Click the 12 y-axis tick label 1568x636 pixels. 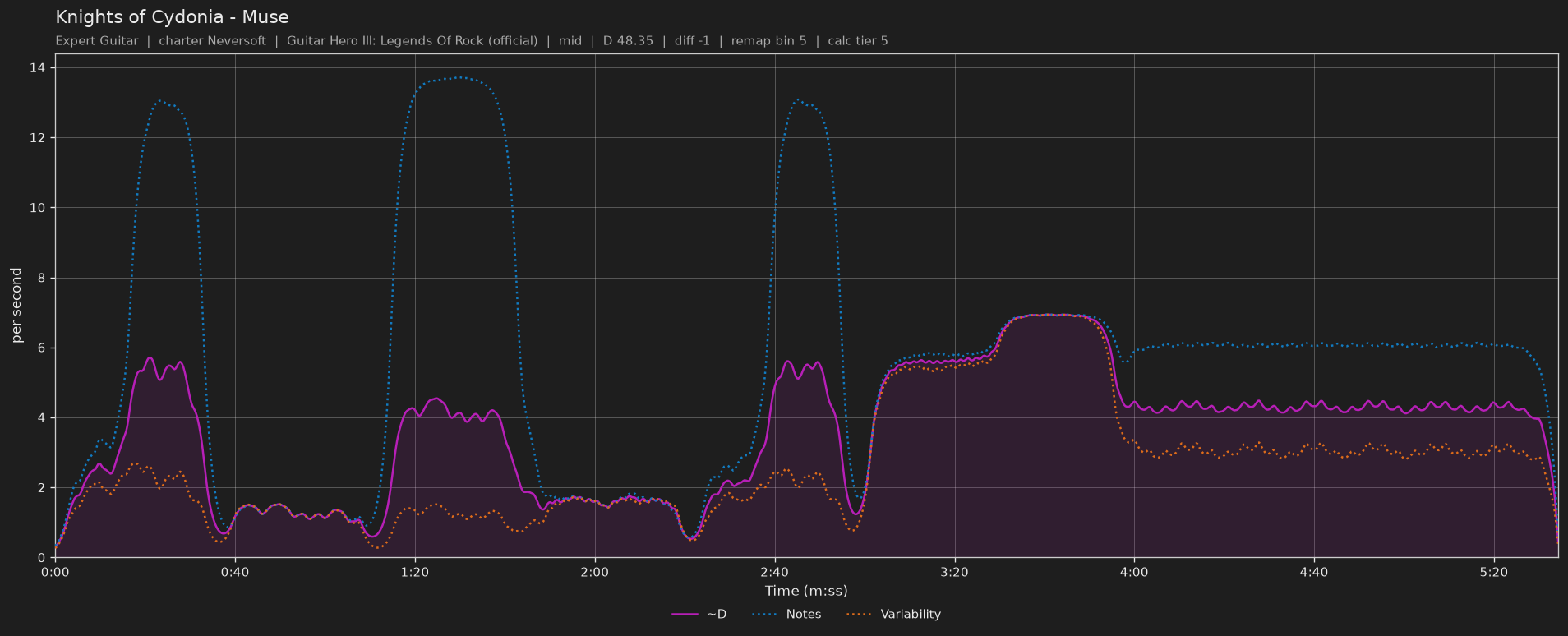pos(38,138)
